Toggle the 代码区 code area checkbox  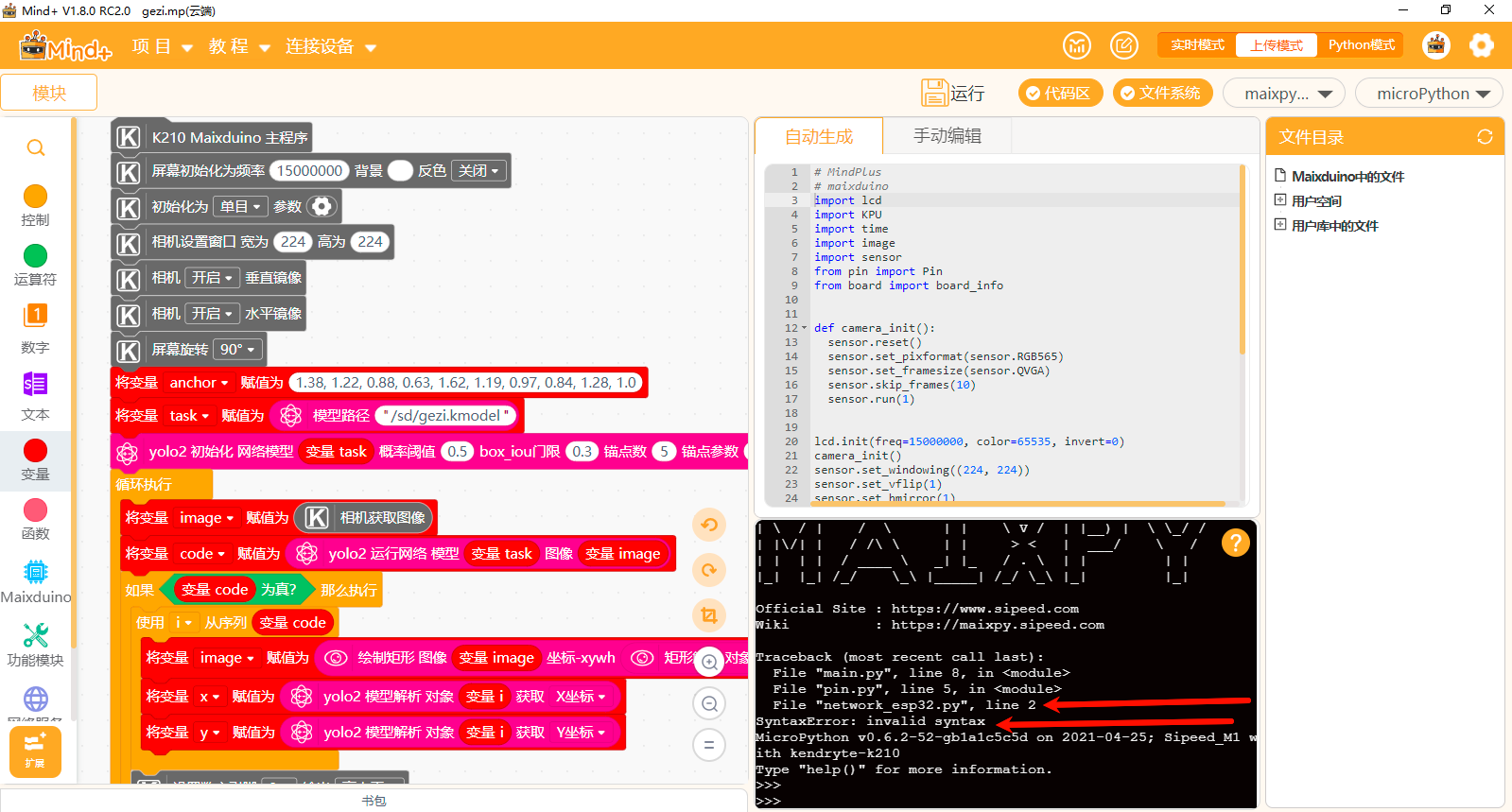(1060, 93)
